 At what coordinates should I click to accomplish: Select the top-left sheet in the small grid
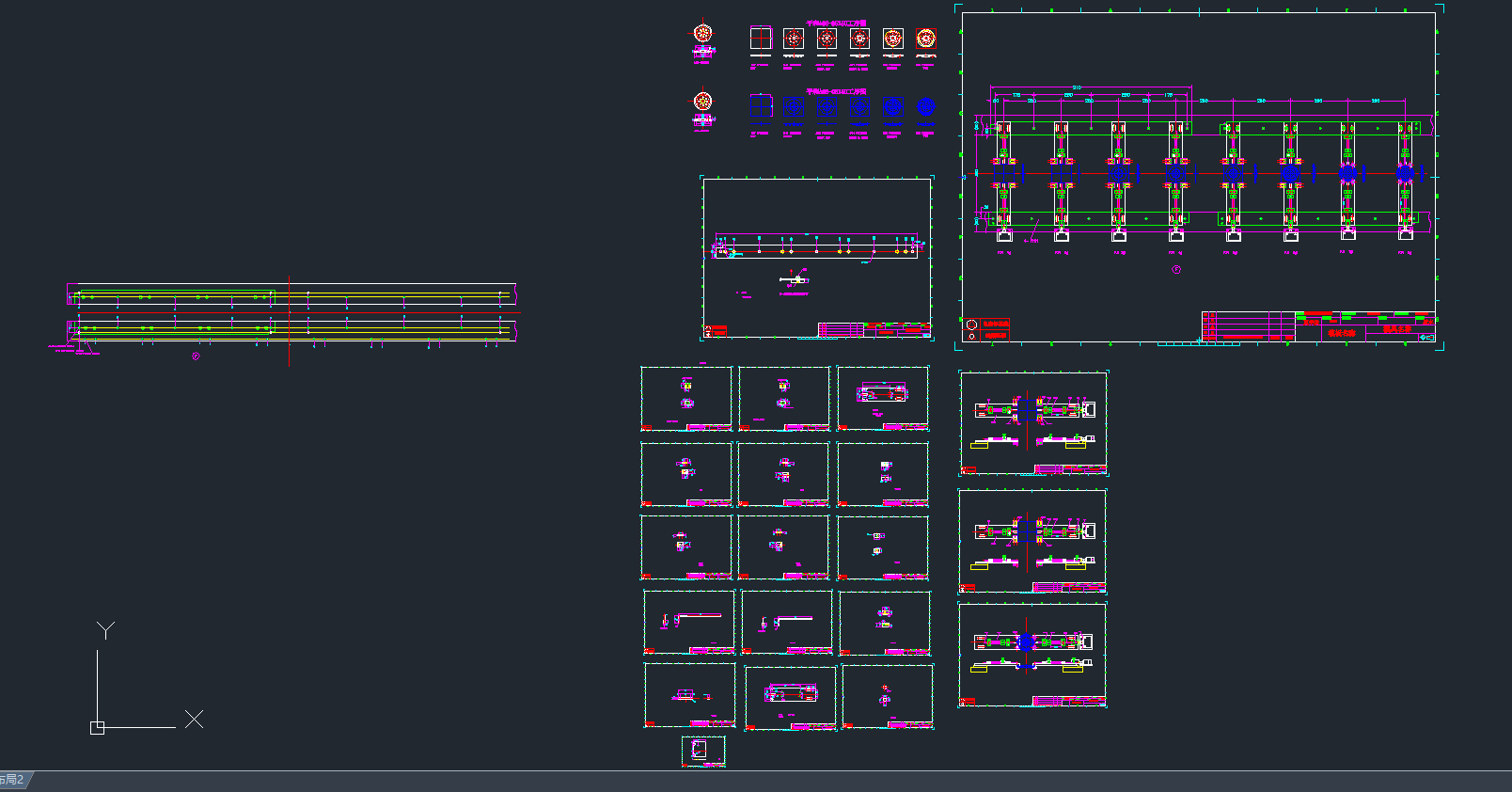[x=686, y=399]
